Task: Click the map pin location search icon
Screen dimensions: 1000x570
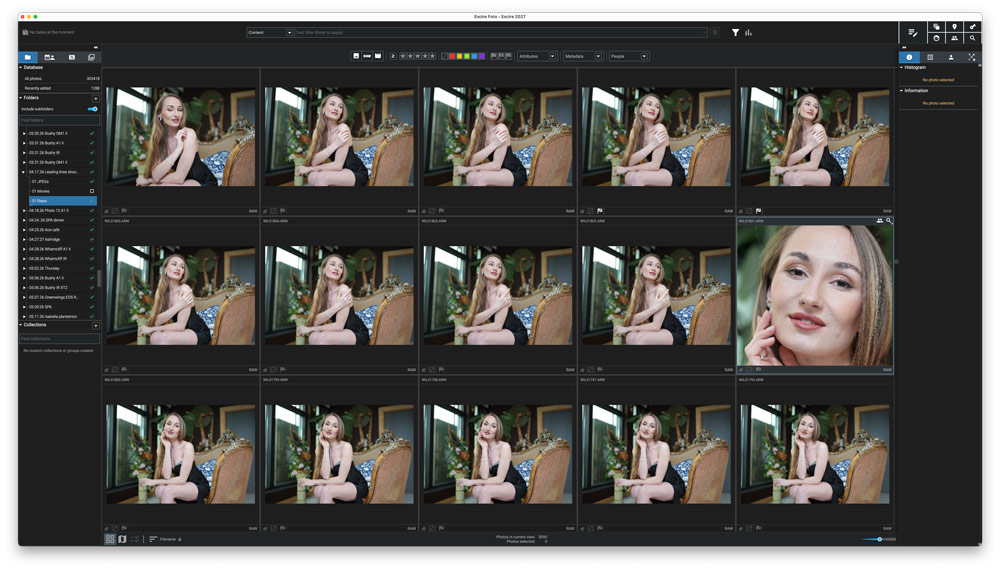Action: (x=954, y=27)
